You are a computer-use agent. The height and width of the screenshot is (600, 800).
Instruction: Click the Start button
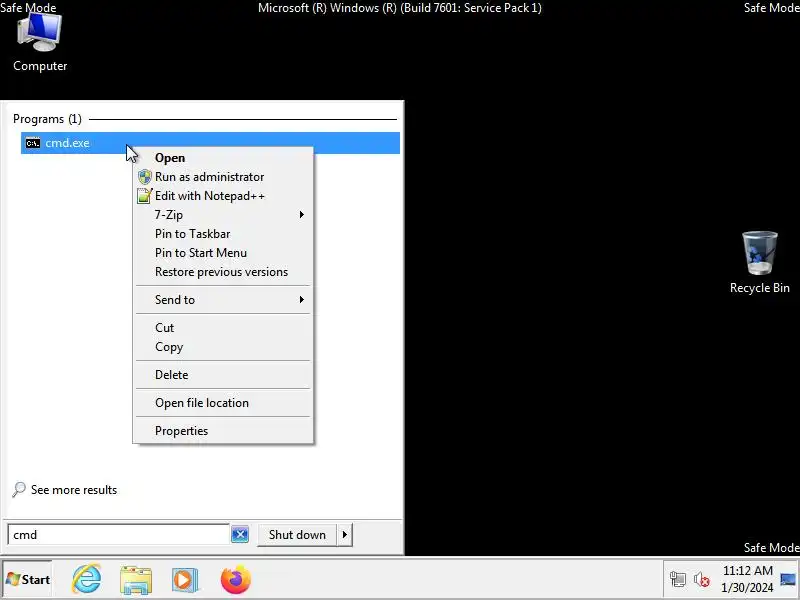28,580
